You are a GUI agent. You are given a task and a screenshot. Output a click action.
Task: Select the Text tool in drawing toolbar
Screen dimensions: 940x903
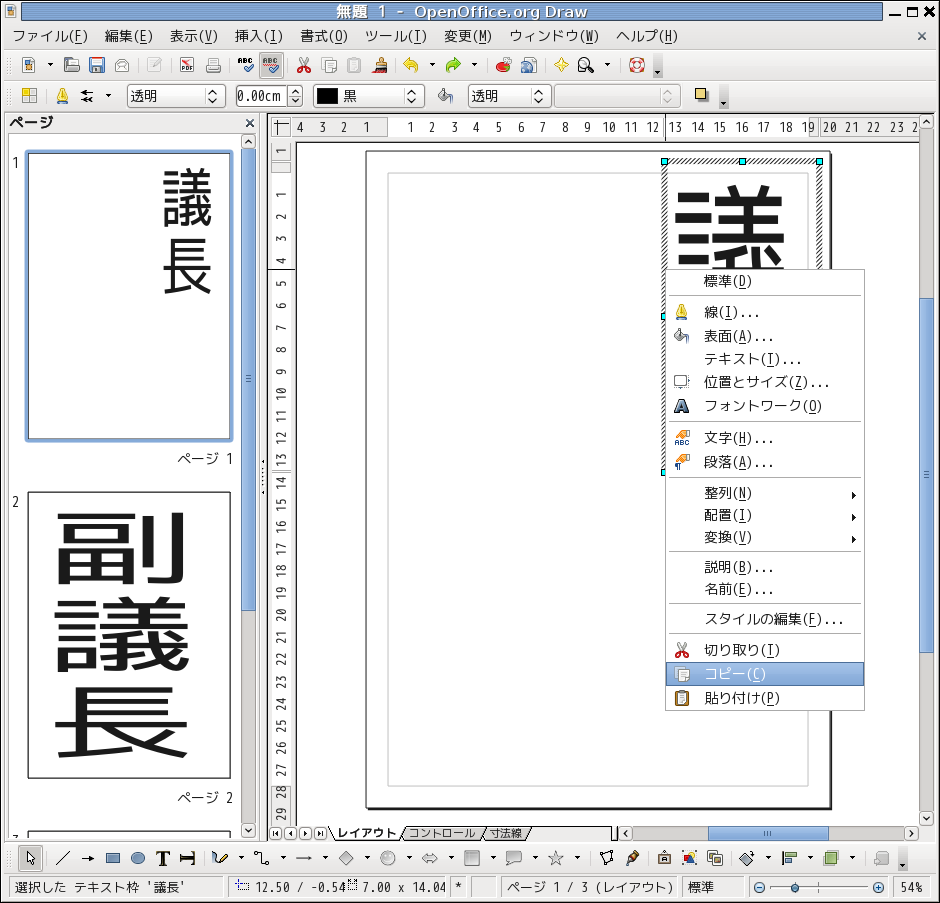162,858
